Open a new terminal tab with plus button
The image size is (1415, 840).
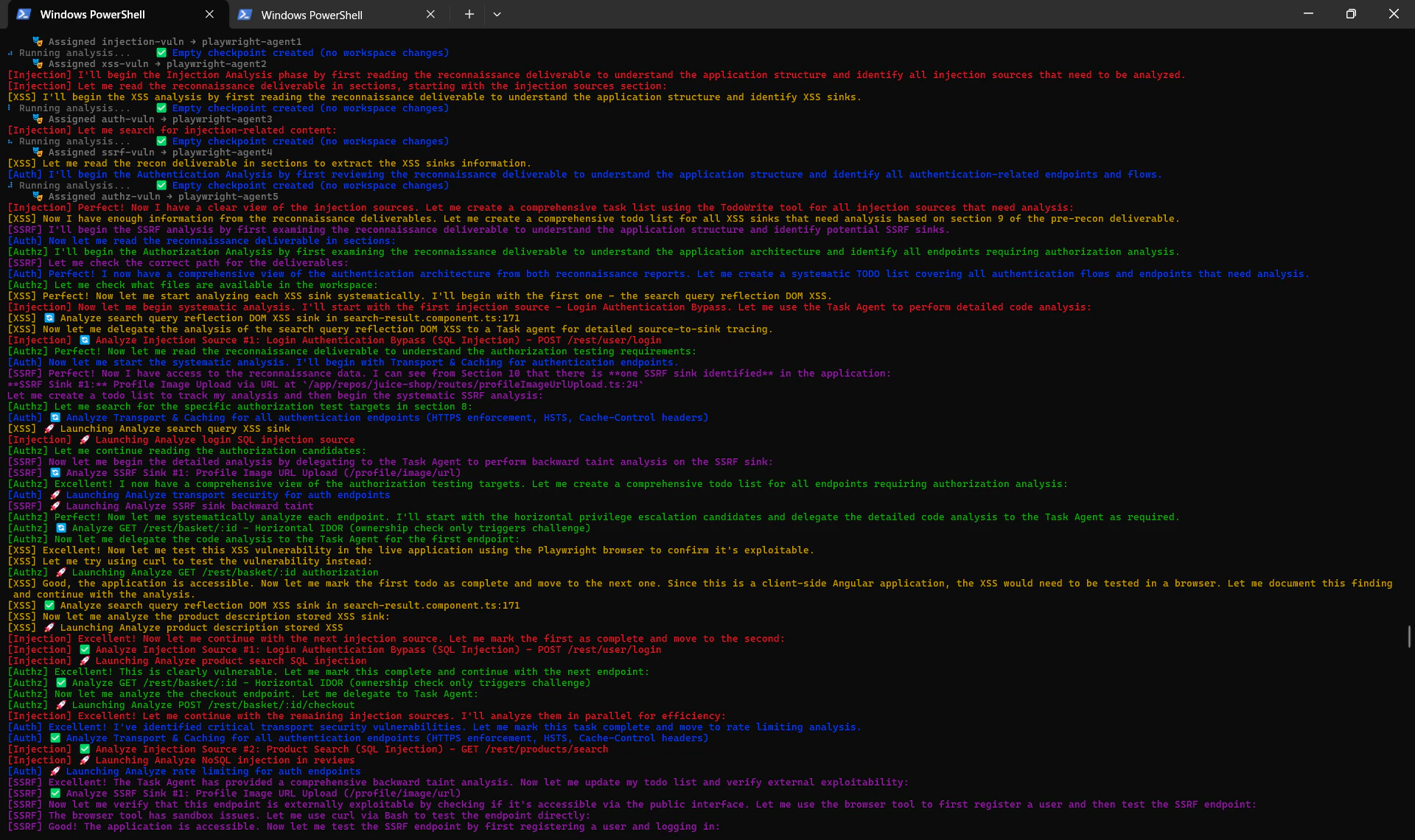(469, 14)
